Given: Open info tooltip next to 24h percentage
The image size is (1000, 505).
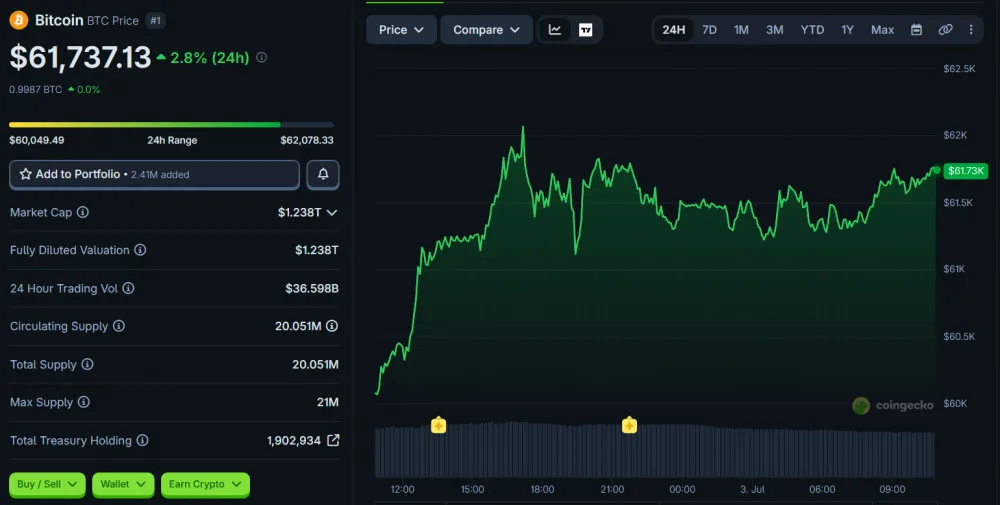Looking at the screenshot, I should coord(261,57).
